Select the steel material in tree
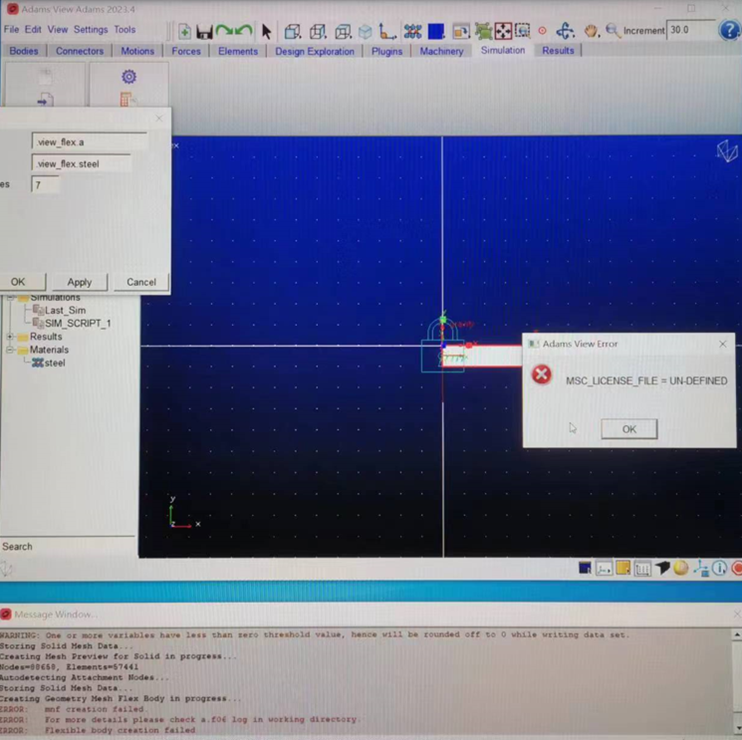 click(x=55, y=363)
